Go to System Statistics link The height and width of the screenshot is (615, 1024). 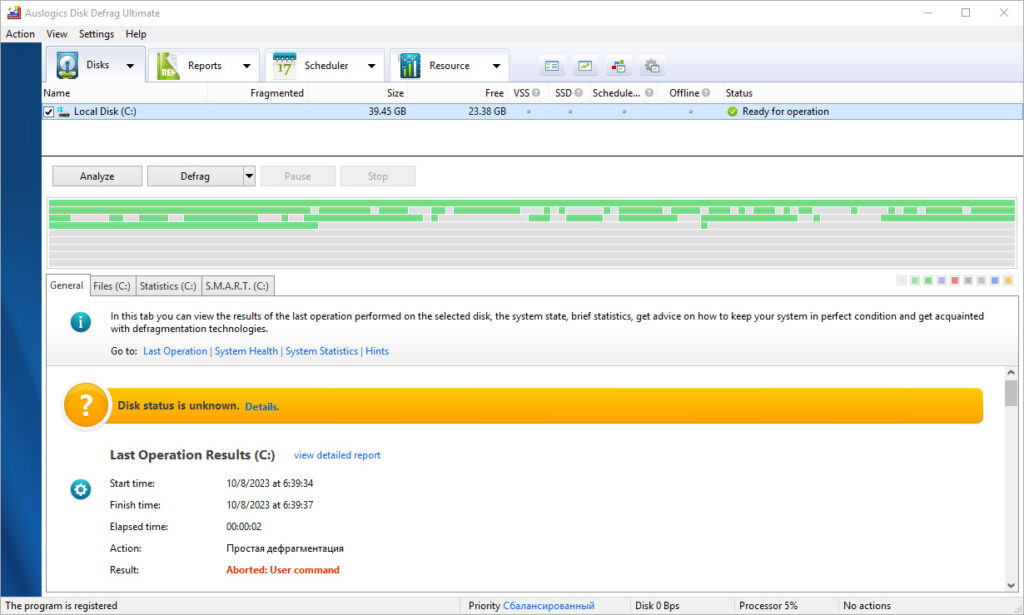tap(321, 351)
